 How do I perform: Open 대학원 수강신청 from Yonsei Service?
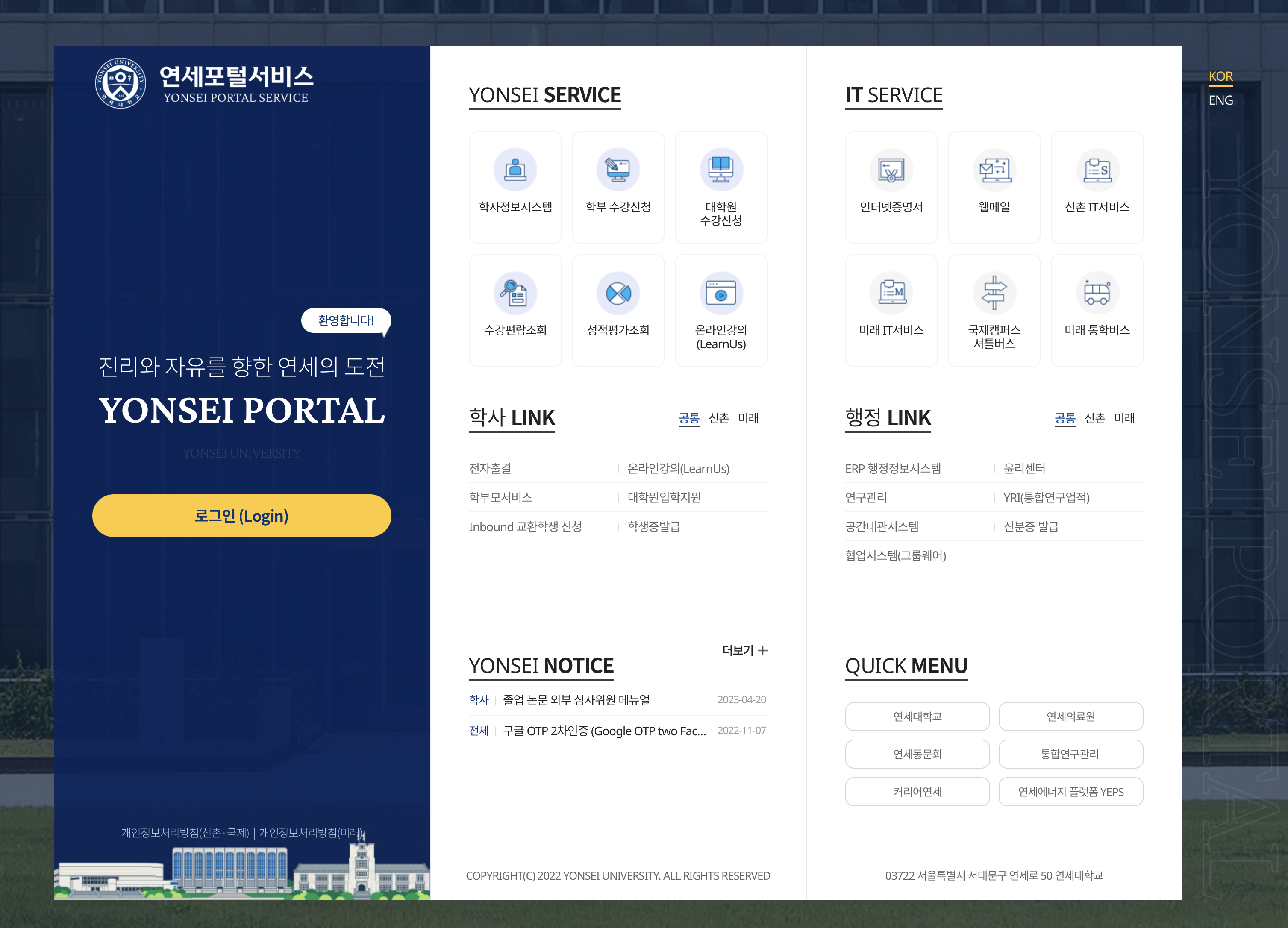point(720,188)
